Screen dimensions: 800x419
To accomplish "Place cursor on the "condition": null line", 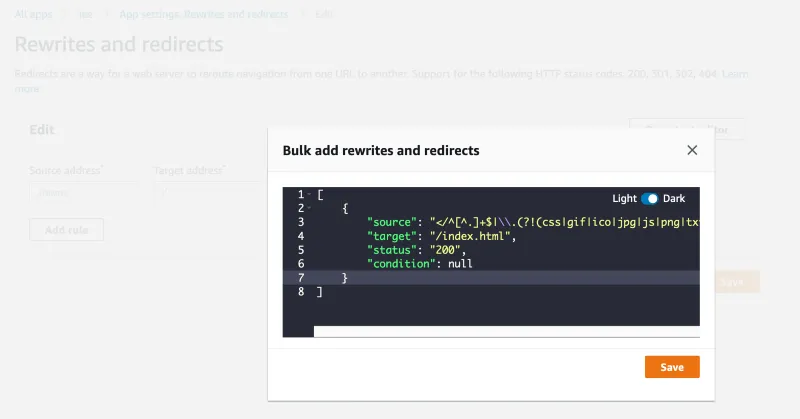I will 420,264.
